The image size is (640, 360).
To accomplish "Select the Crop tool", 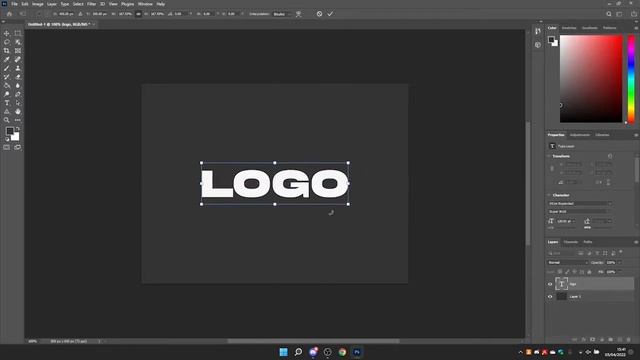I will (7, 51).
